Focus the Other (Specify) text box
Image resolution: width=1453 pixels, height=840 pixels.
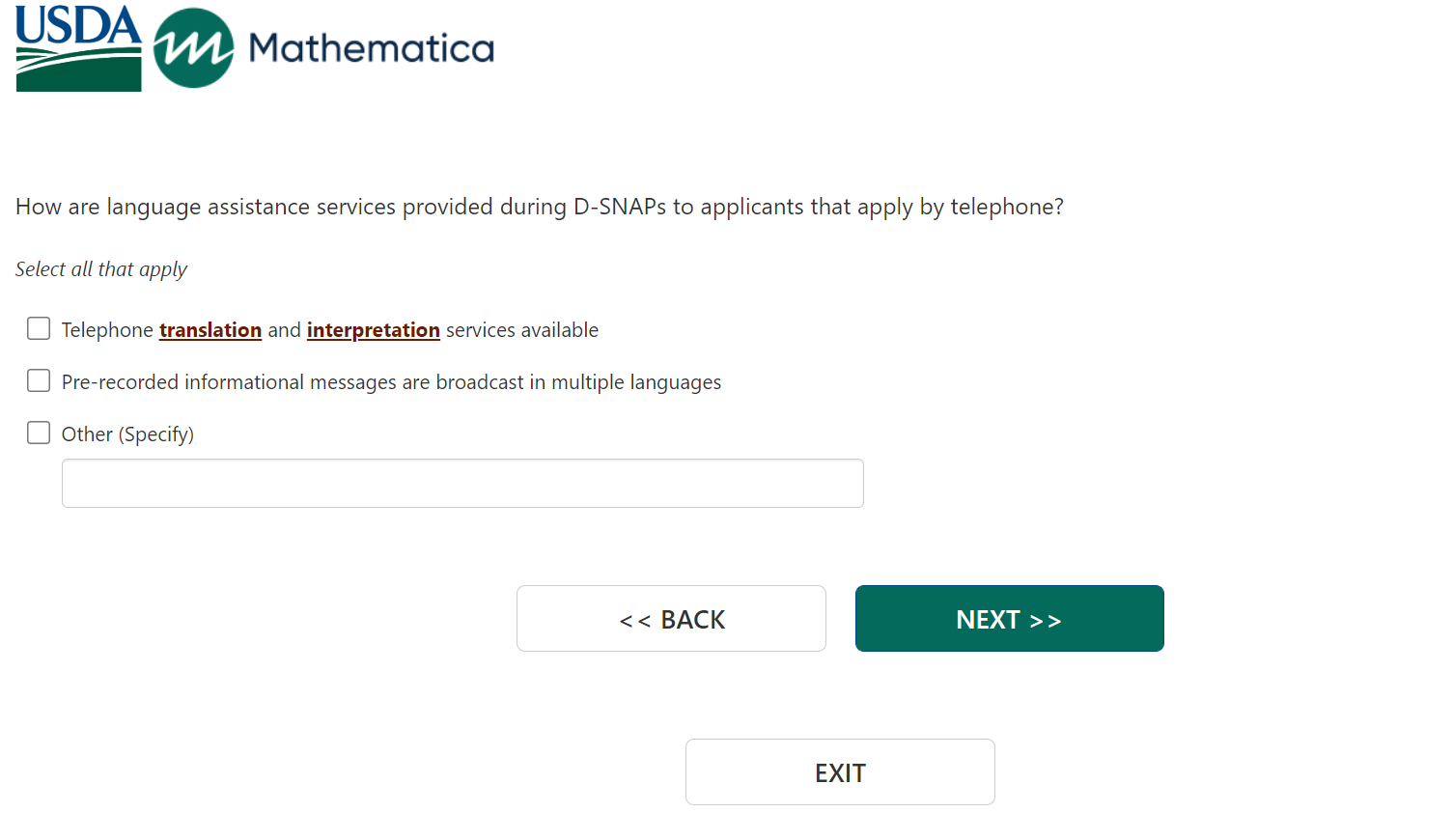pos(462,483)
